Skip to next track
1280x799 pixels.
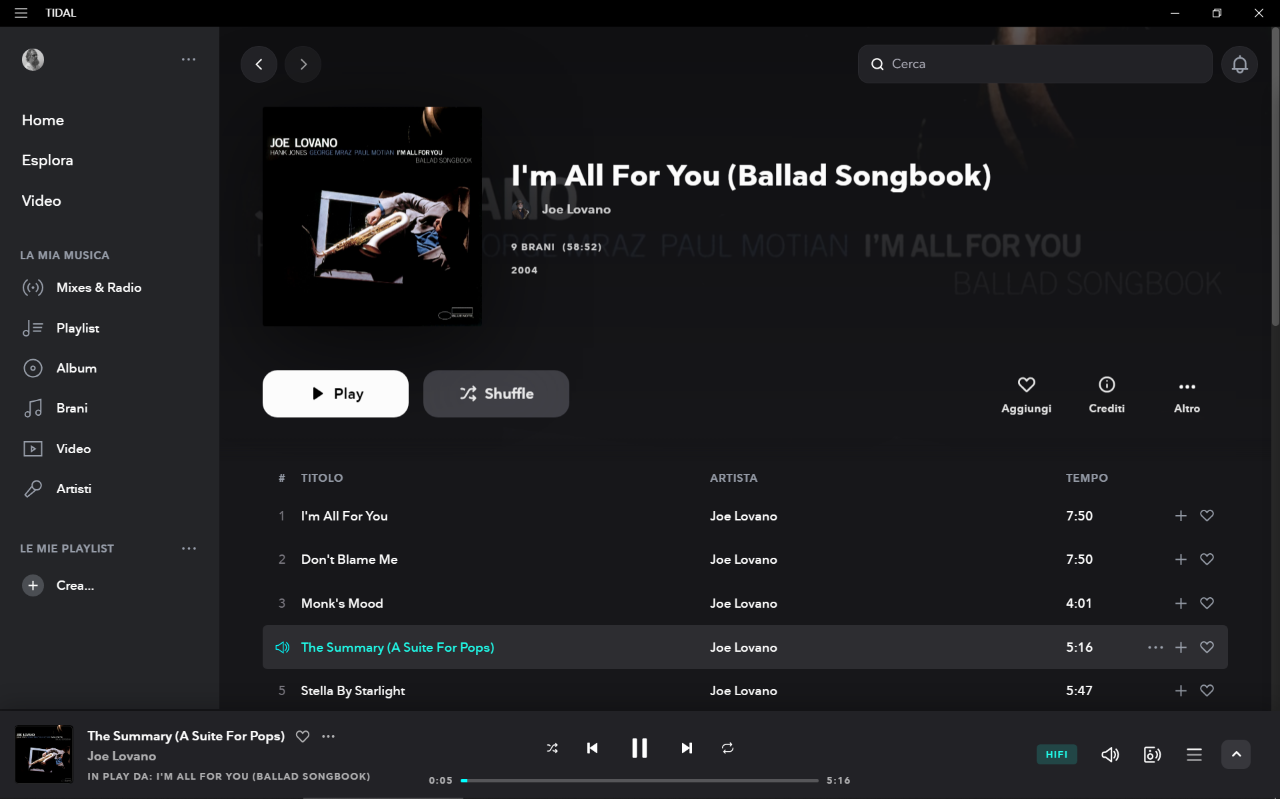coord(687,748)
